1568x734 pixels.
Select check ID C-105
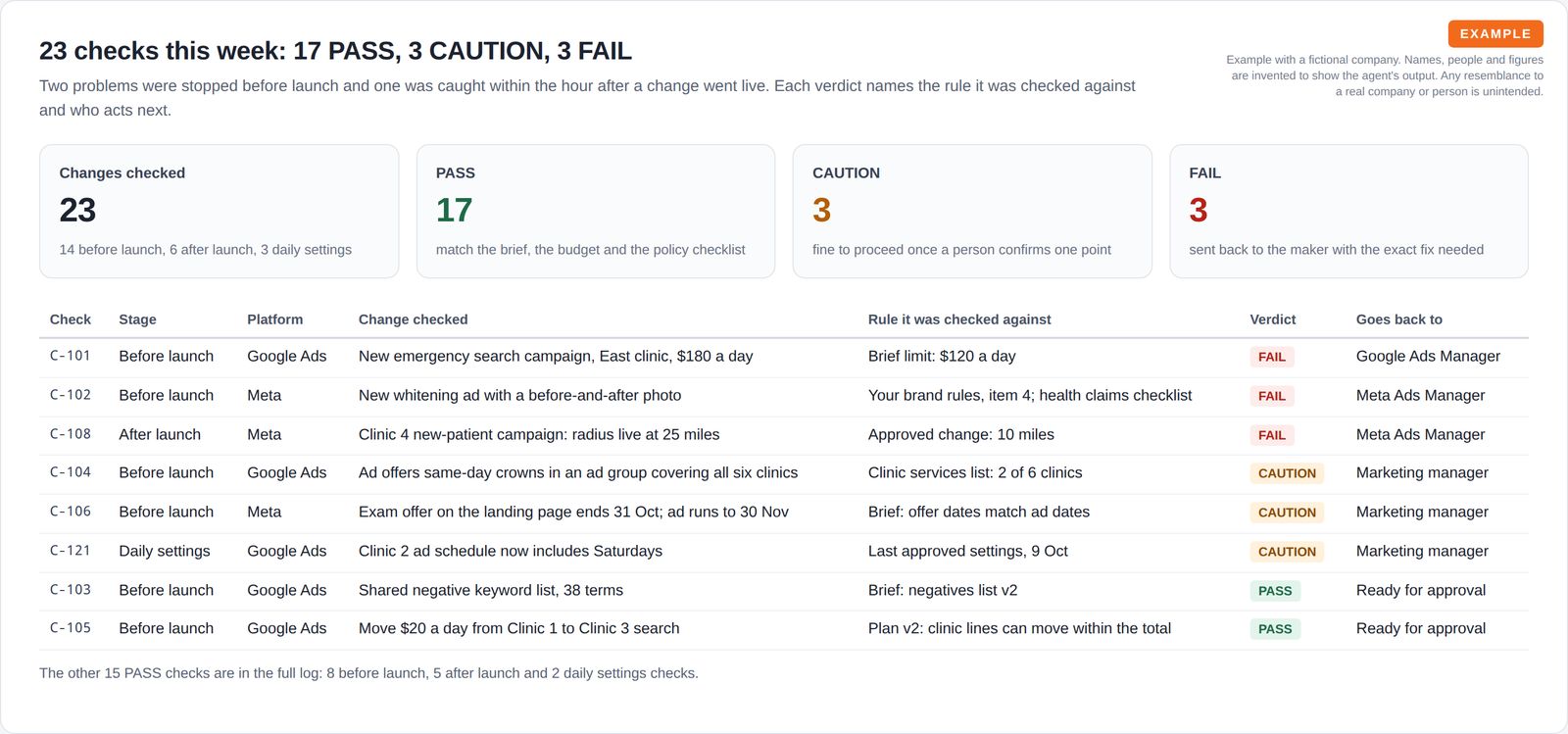(71, 628)
